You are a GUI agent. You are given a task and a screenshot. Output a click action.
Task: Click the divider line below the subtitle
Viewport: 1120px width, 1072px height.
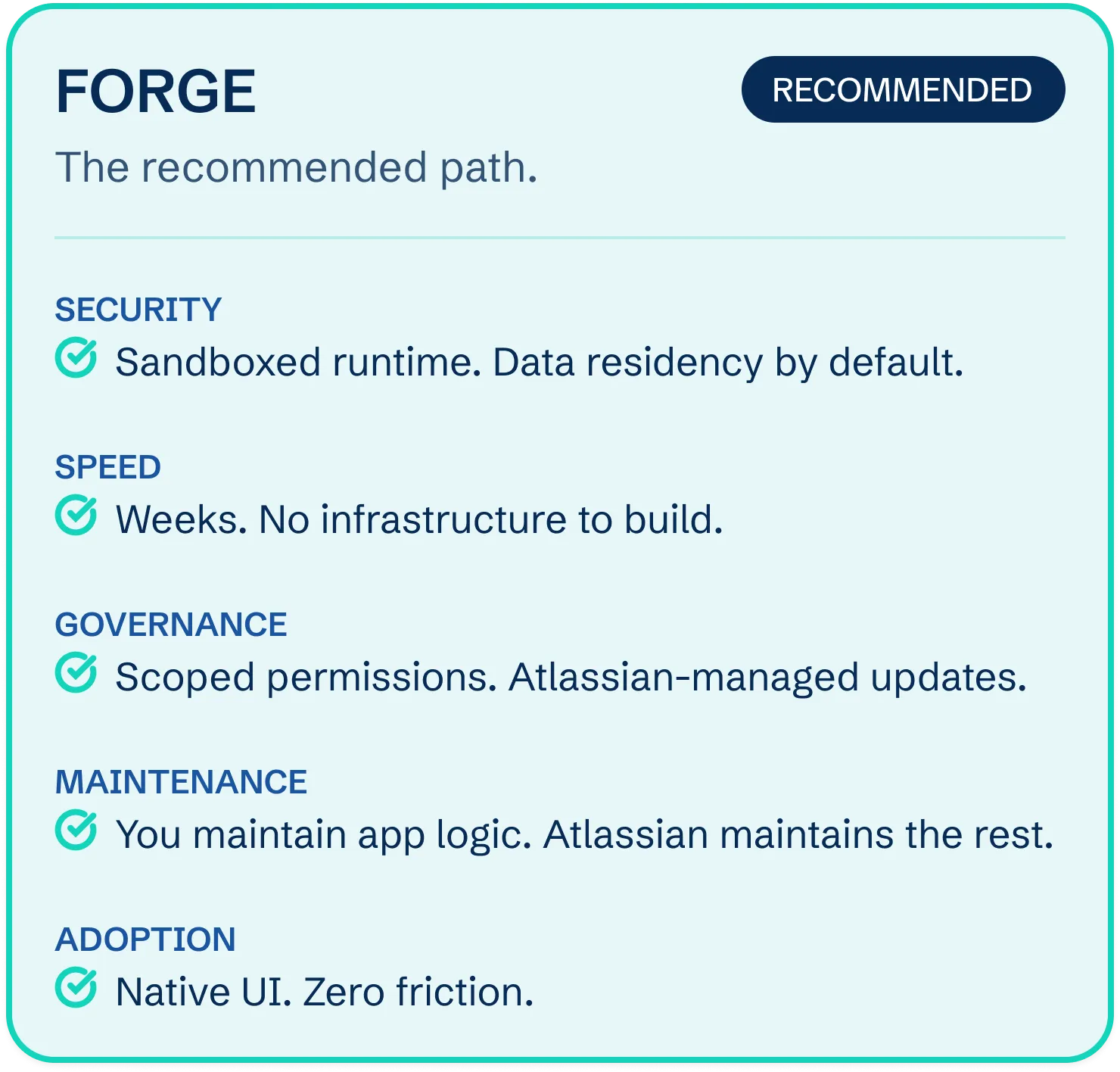point(560,238)
